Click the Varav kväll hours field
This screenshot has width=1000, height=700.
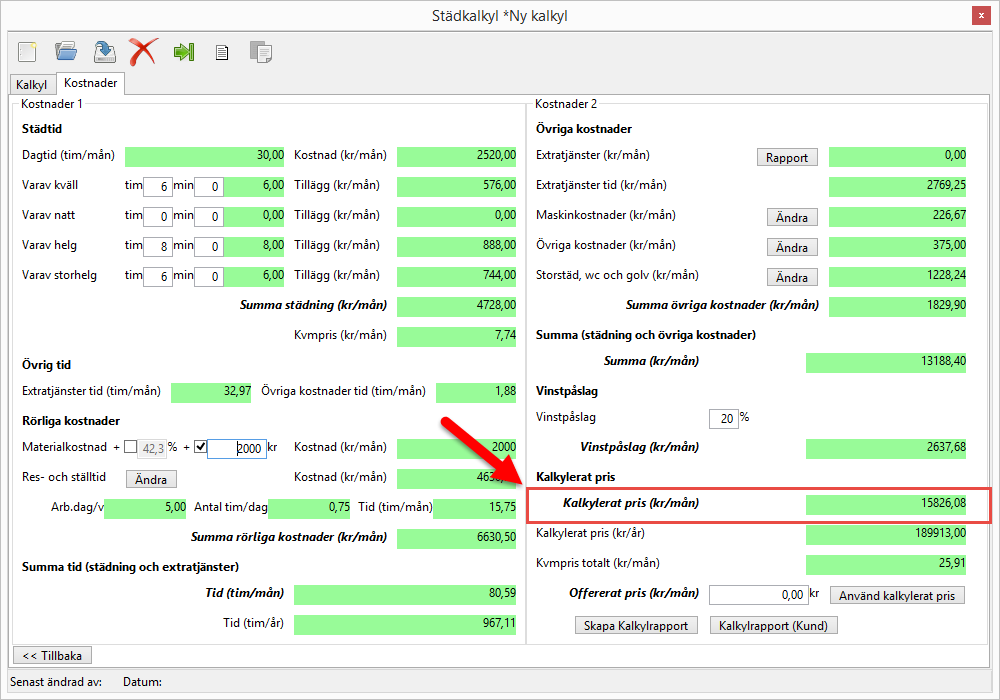coord(157,186)
